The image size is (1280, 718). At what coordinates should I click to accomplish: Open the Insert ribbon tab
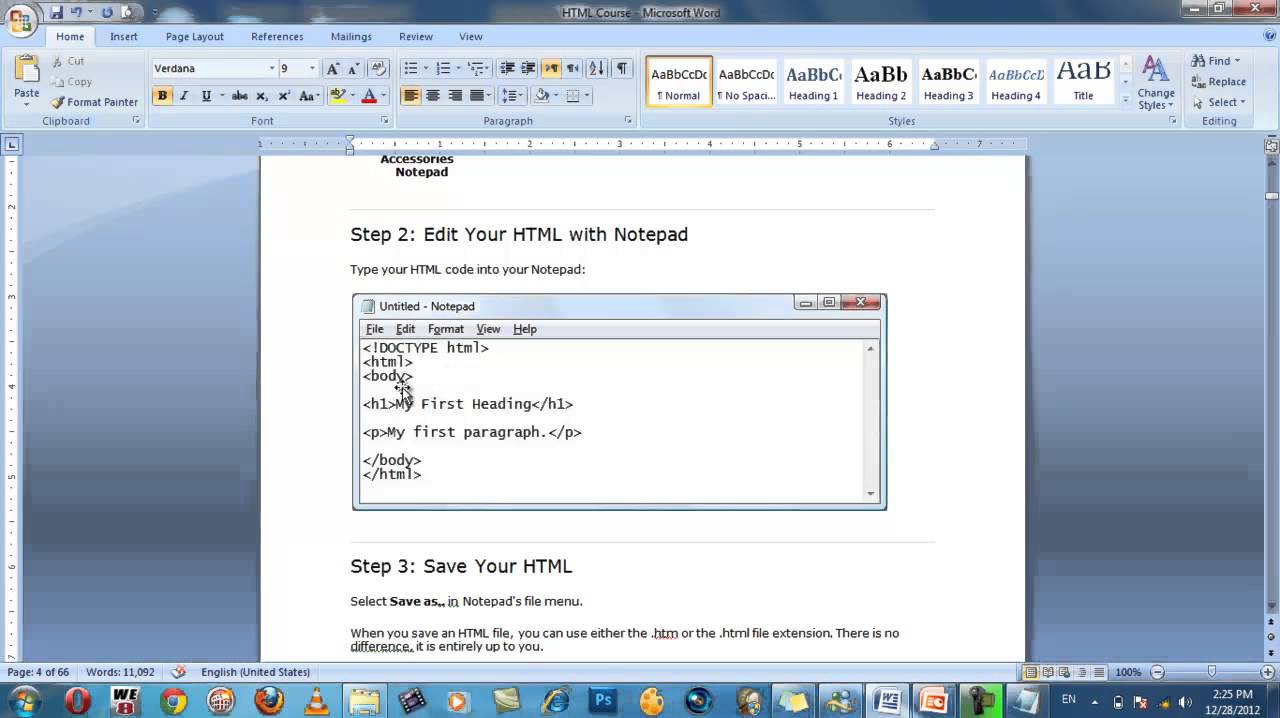click(x=124, y=36)
